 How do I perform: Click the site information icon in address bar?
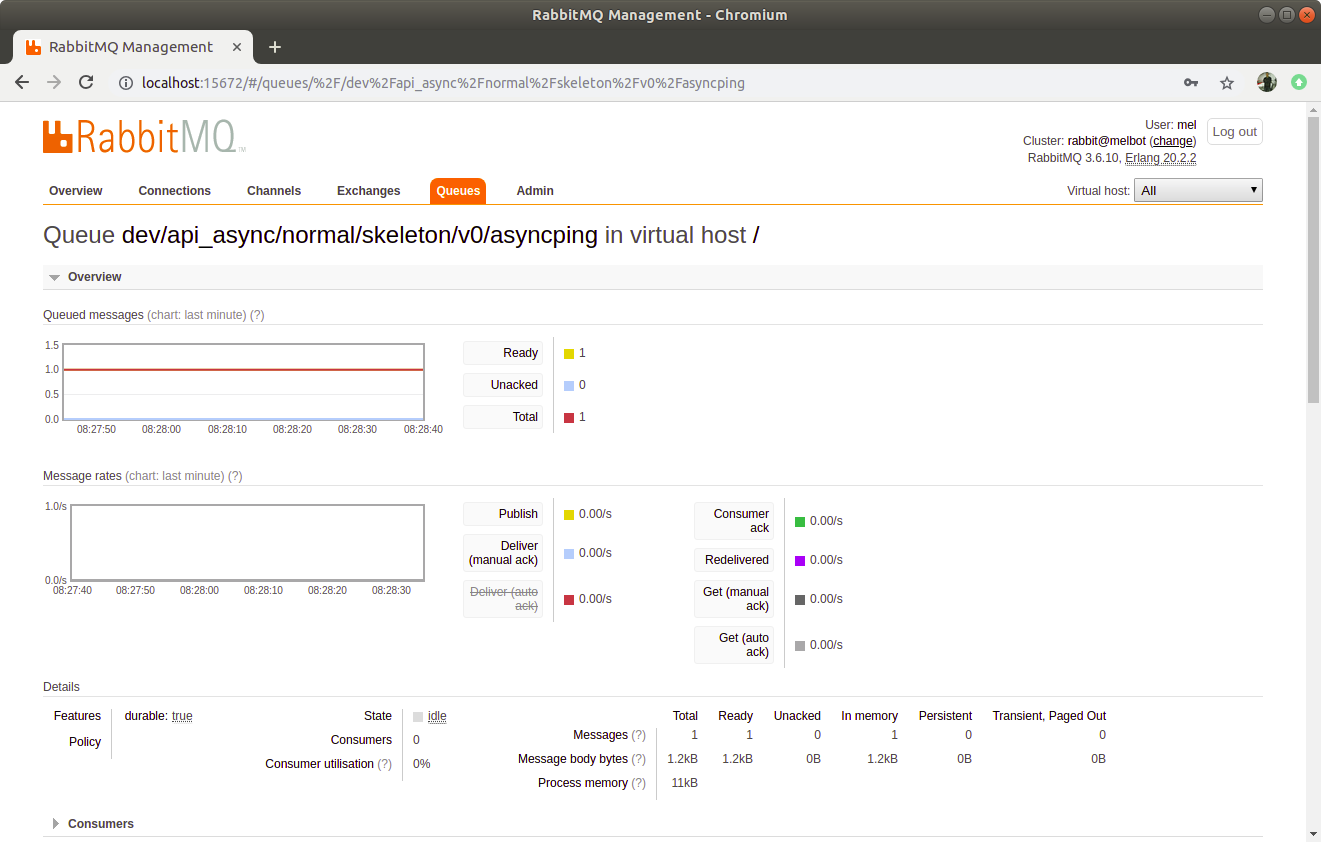point(126,83)
